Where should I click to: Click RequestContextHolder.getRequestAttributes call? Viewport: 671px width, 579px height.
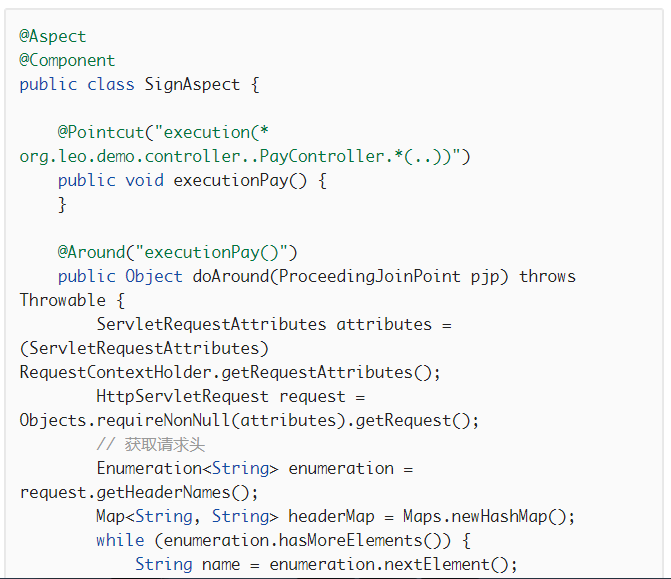click(230, 372)
